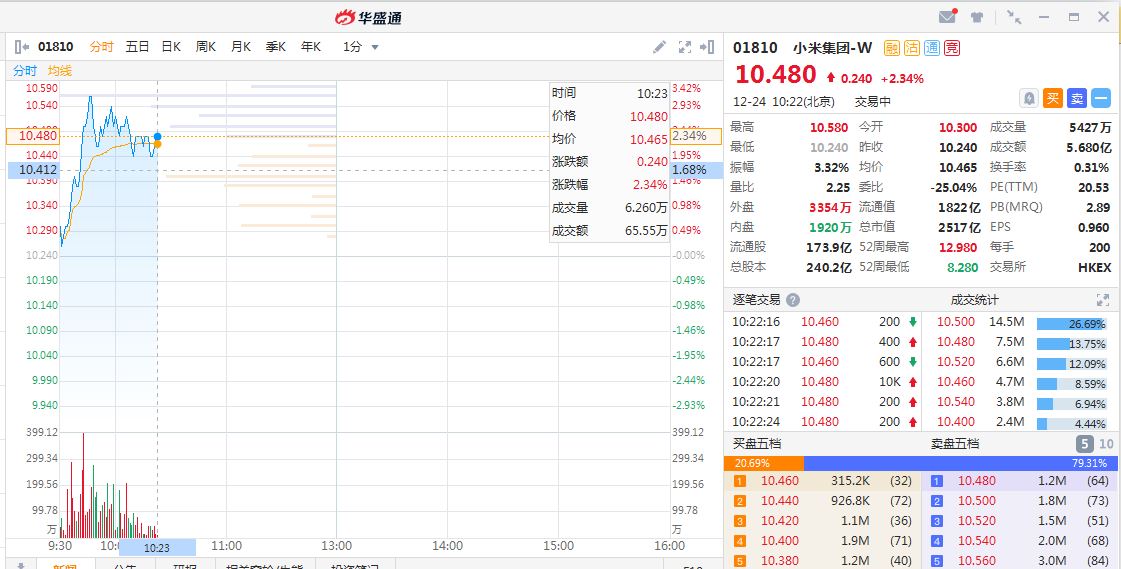Switch to 周K chart
This screenshot has width=1121, height=569.
[x=206, y=47]
